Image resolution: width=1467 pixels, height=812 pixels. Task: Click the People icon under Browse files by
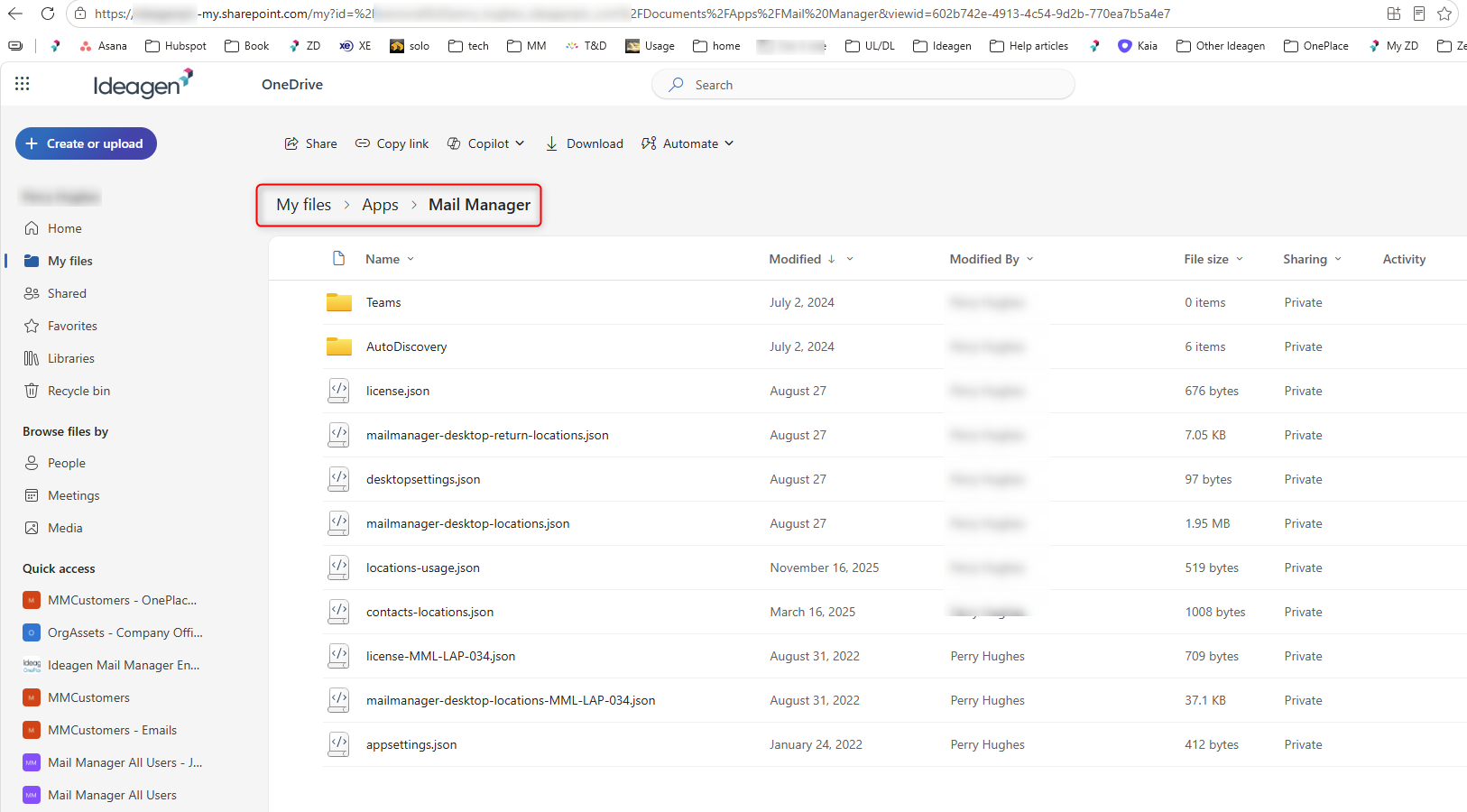(x=32, y=463)
